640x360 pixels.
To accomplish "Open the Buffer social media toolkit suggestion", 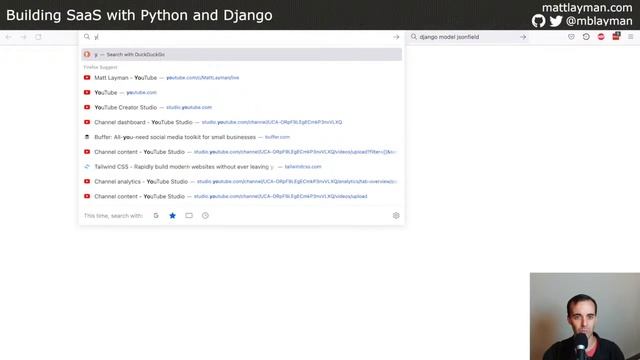I will point(241,137).
